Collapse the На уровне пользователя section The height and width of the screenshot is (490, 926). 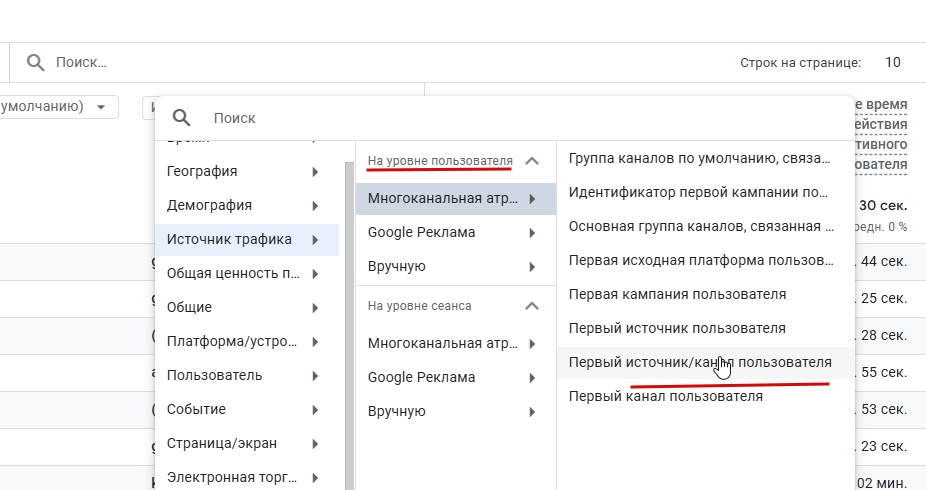point(532,161)
